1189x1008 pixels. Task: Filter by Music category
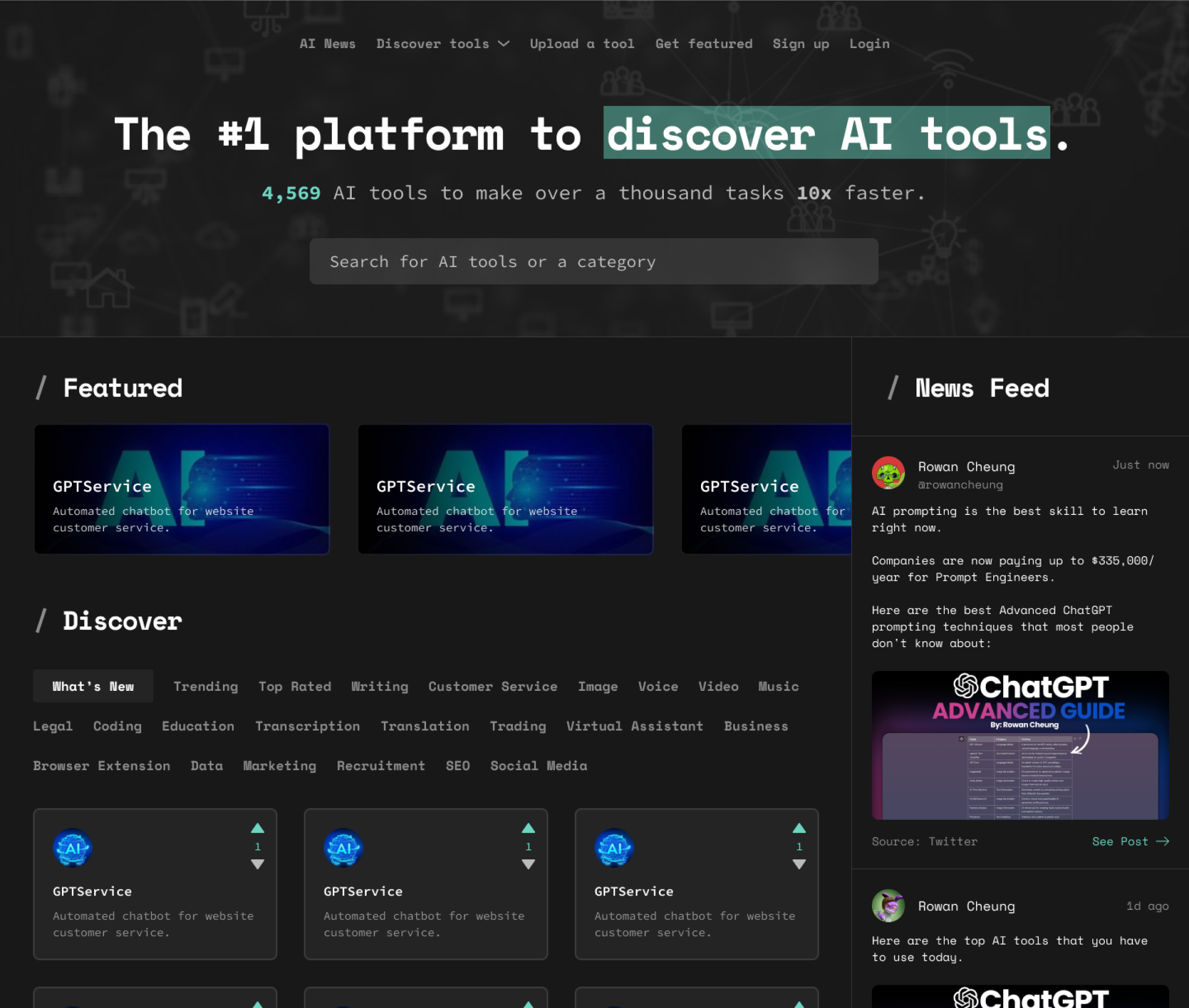click(778, 686)
